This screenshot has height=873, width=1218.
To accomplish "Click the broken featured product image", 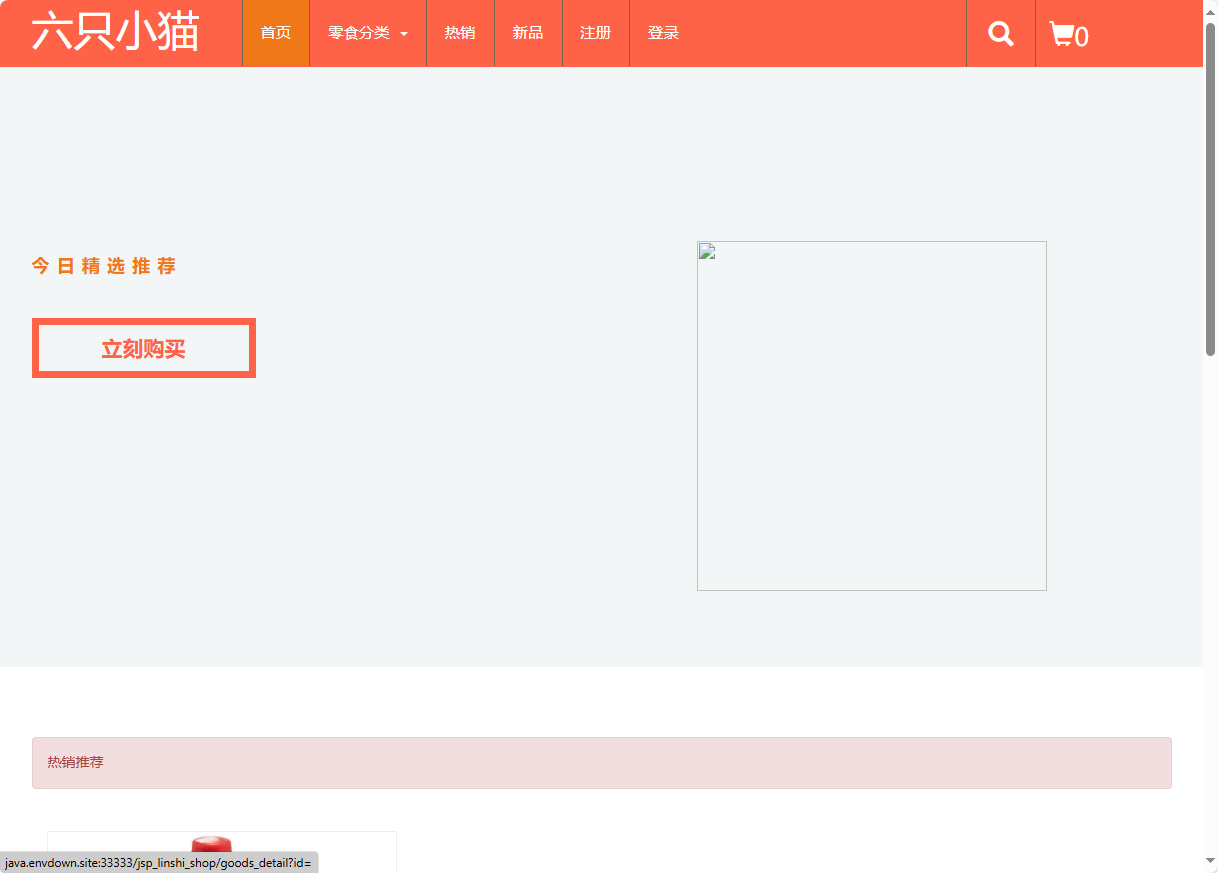I will (872, 416).
